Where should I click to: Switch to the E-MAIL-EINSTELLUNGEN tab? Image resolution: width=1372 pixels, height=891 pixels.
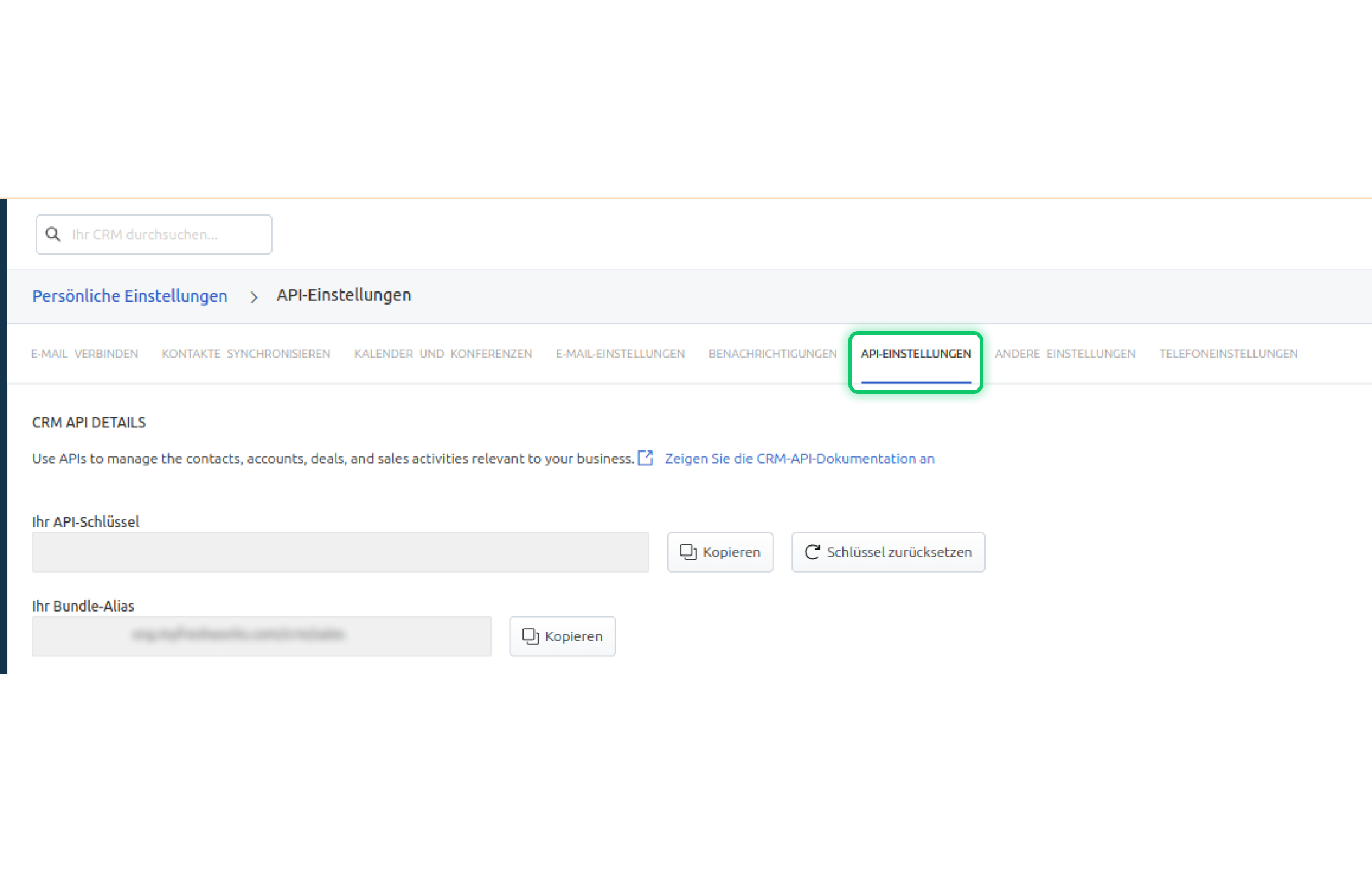pyautogui.click(x=620, y=354)
